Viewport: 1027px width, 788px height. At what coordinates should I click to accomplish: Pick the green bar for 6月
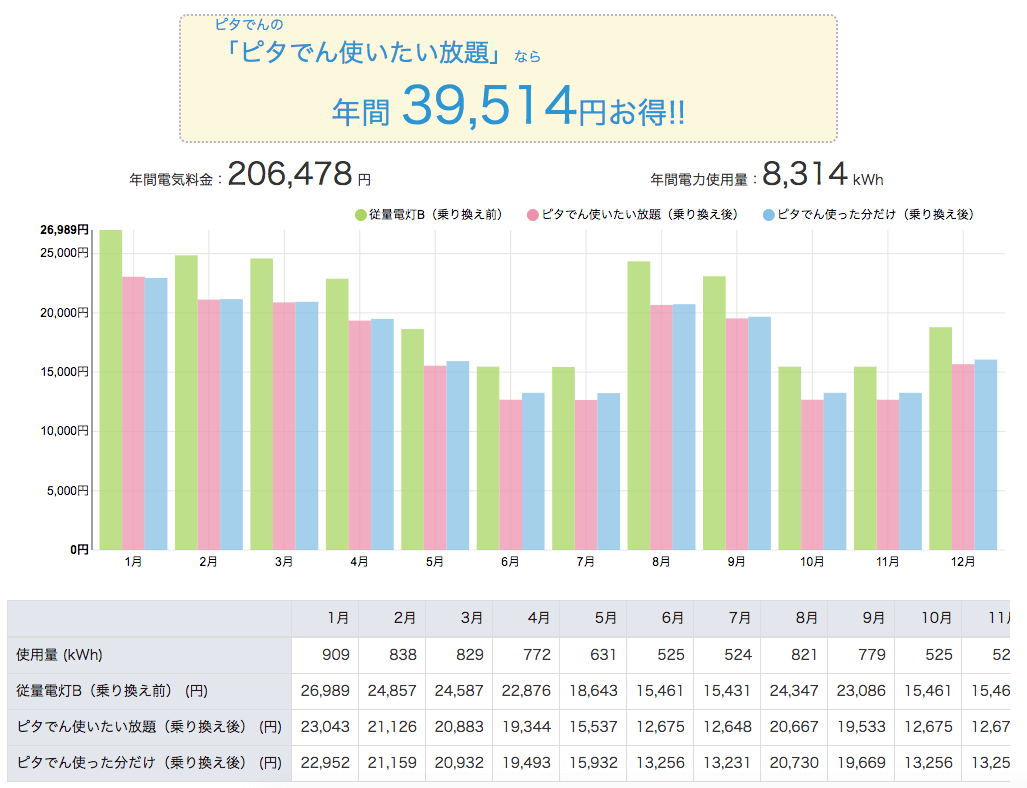488,459
